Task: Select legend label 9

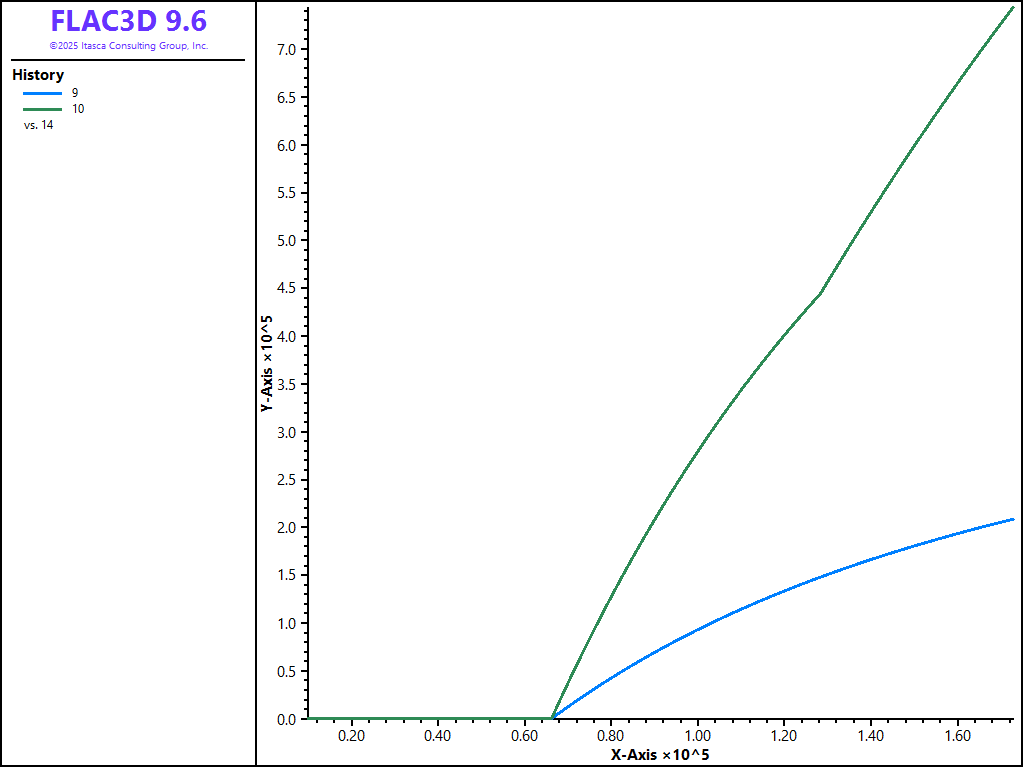Action: (75, 93)
